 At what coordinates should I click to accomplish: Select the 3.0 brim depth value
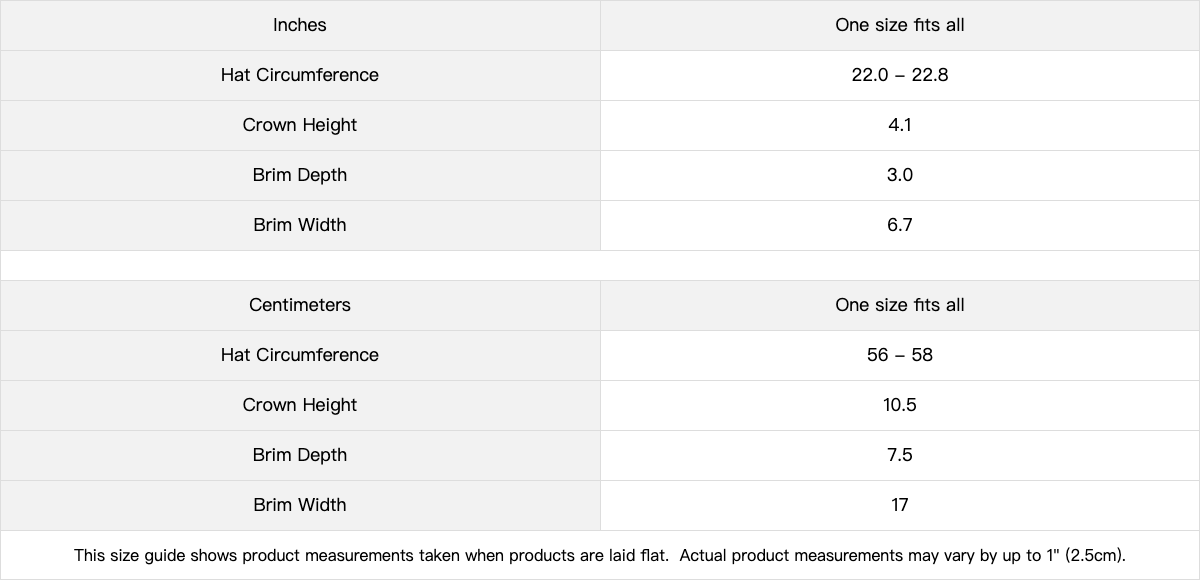click(900, 175)
